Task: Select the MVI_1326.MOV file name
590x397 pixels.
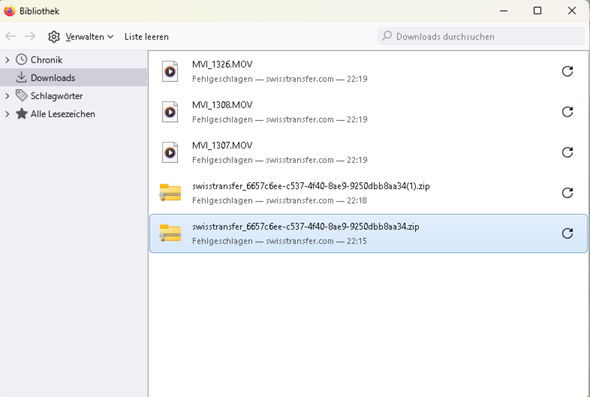Action: [222, 64]
